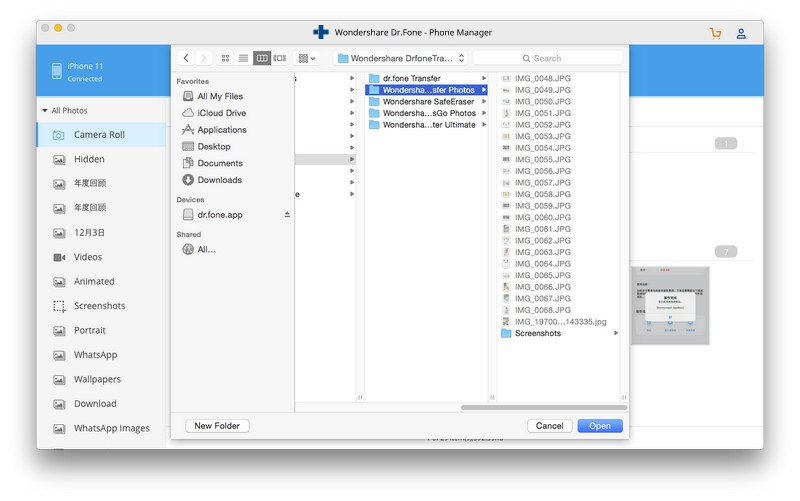Click the Videos camera icon
This screenshot has height=501, width=800.
59,257
